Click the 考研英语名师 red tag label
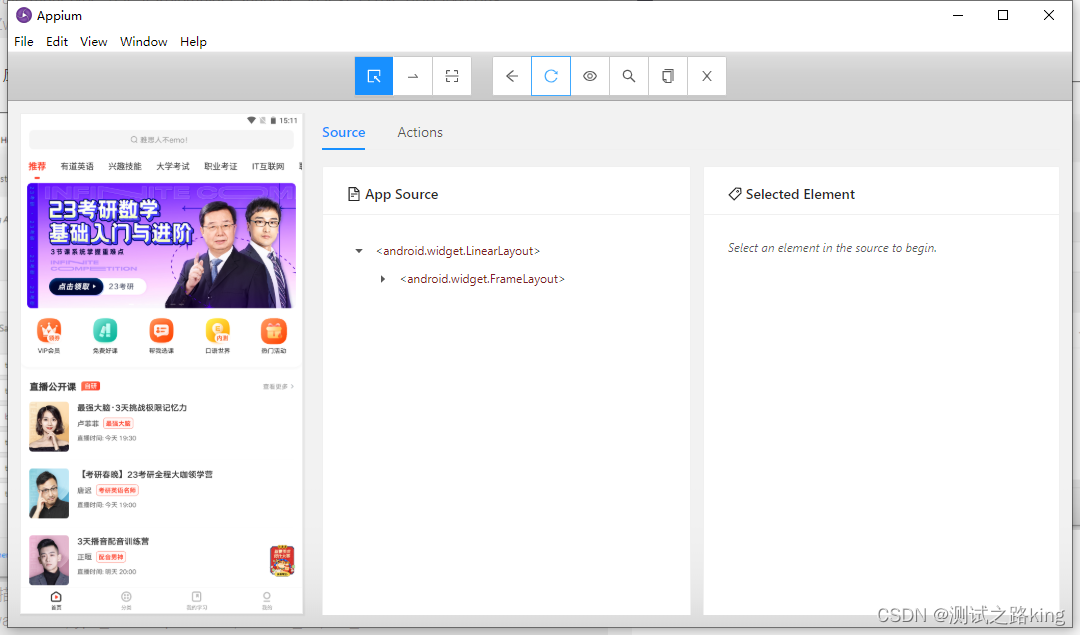Image resolution: width=1080 pixels, height=635 pixels. pos(117,490)
